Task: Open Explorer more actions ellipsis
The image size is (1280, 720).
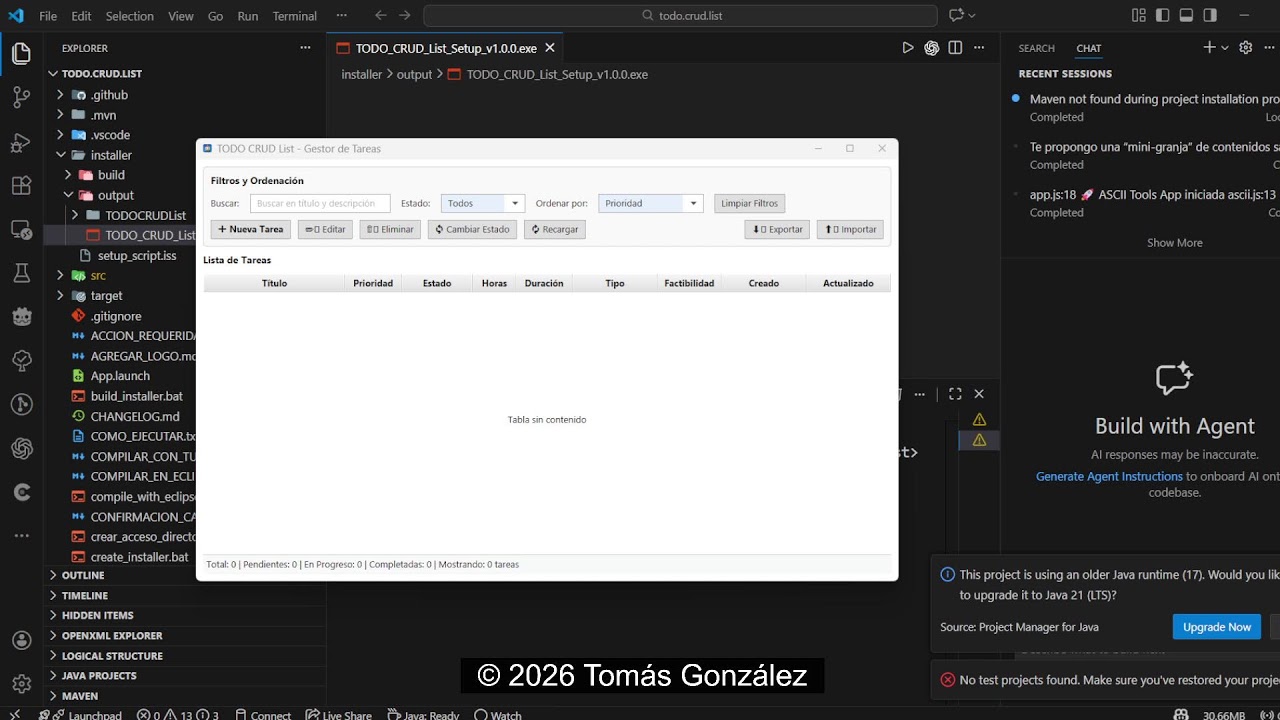Action: click(x=305, y=48)
